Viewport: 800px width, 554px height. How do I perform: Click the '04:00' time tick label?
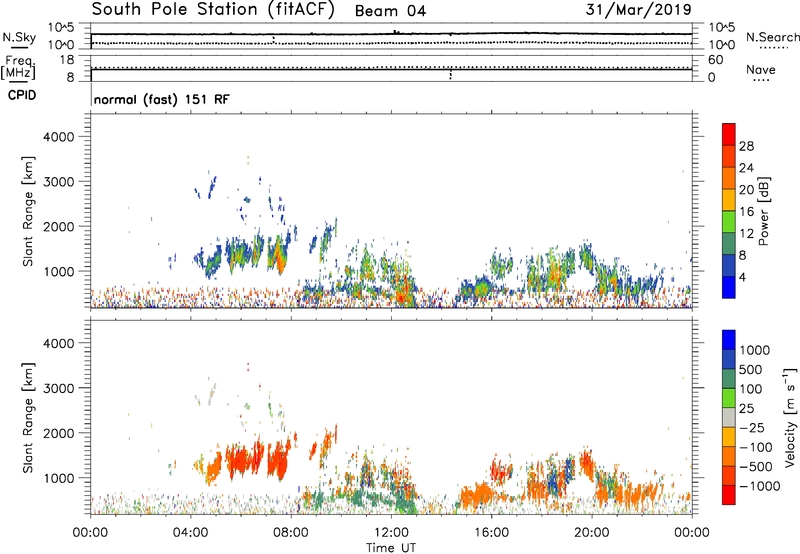(x=191, y=533)
